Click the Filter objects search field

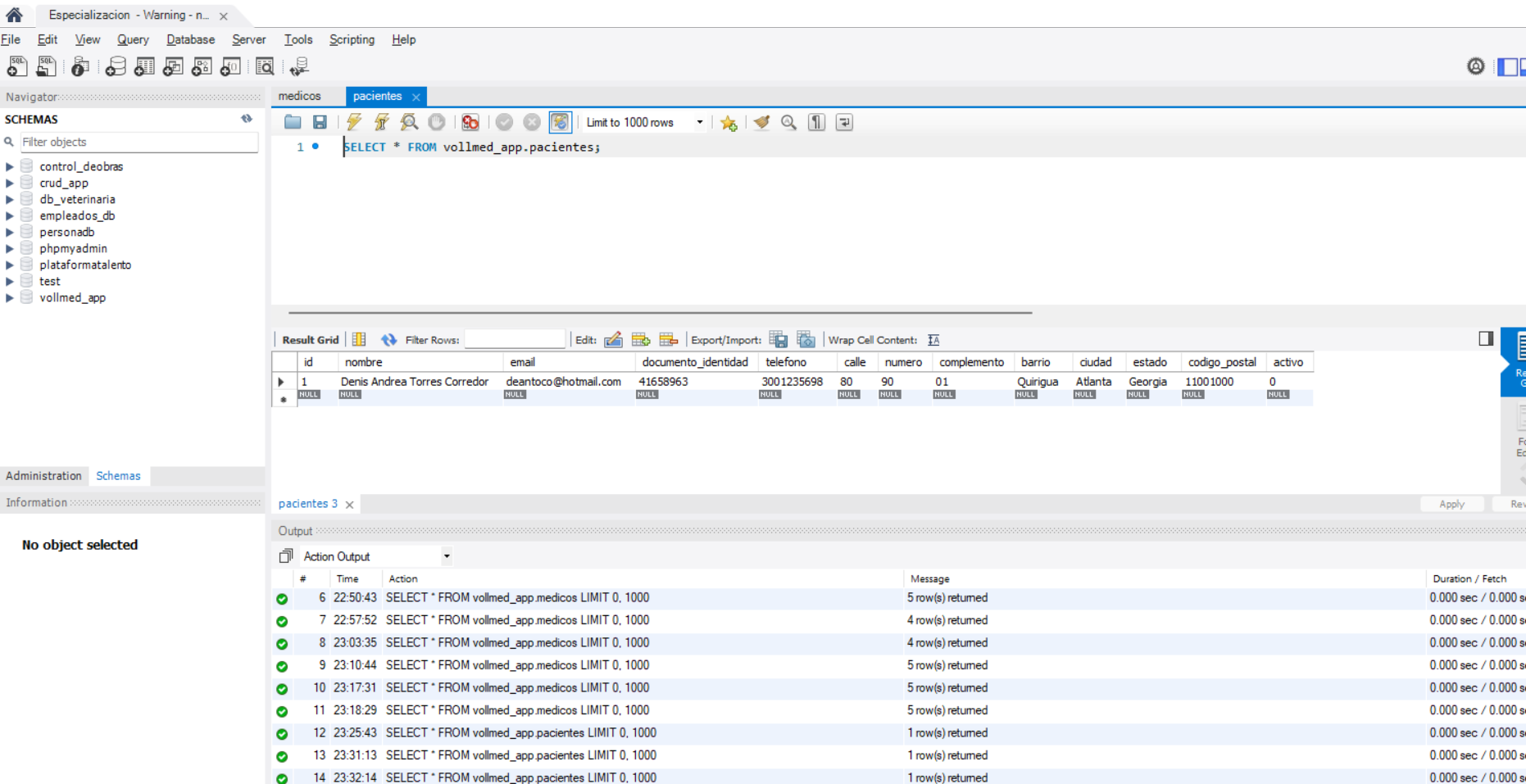139,142
